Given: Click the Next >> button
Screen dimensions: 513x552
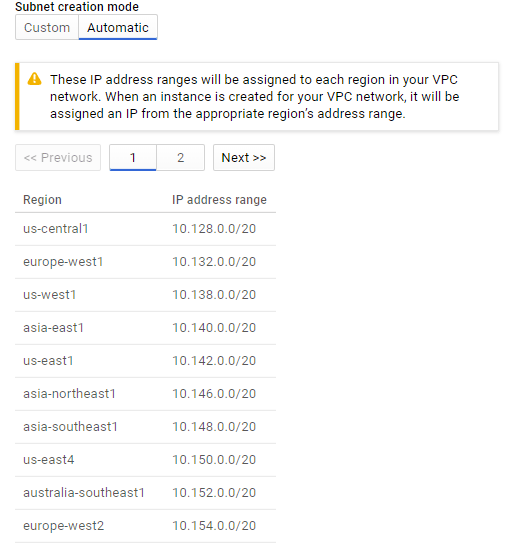Looking at the screenshot, I should point(244,158).
